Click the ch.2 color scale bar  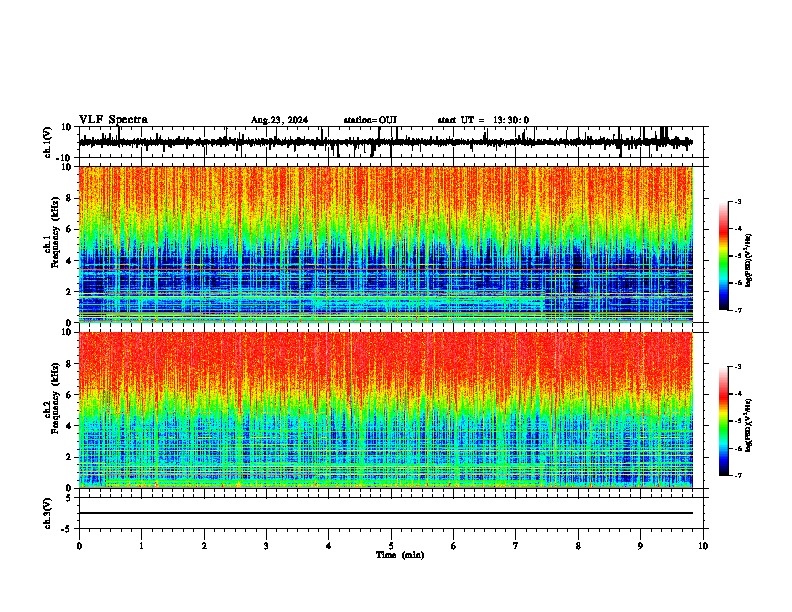coord(723,421)
